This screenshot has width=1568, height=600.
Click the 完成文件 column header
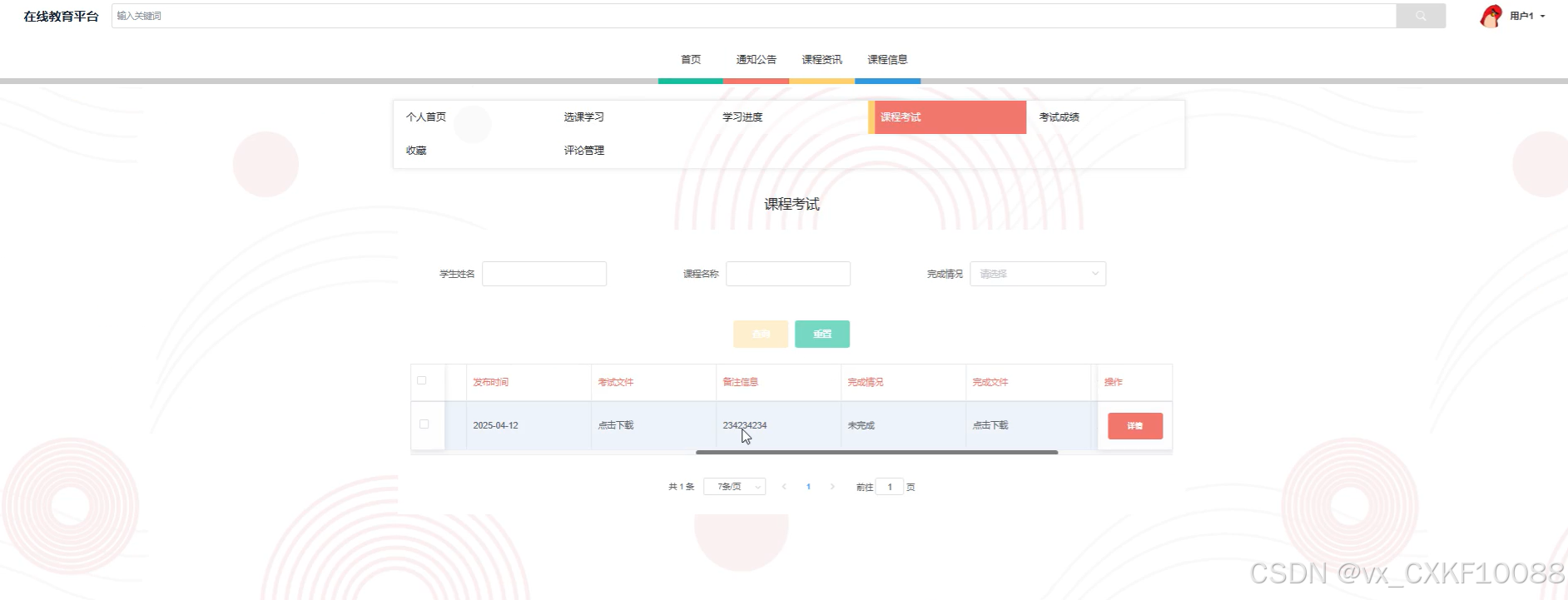coord(990,382)
